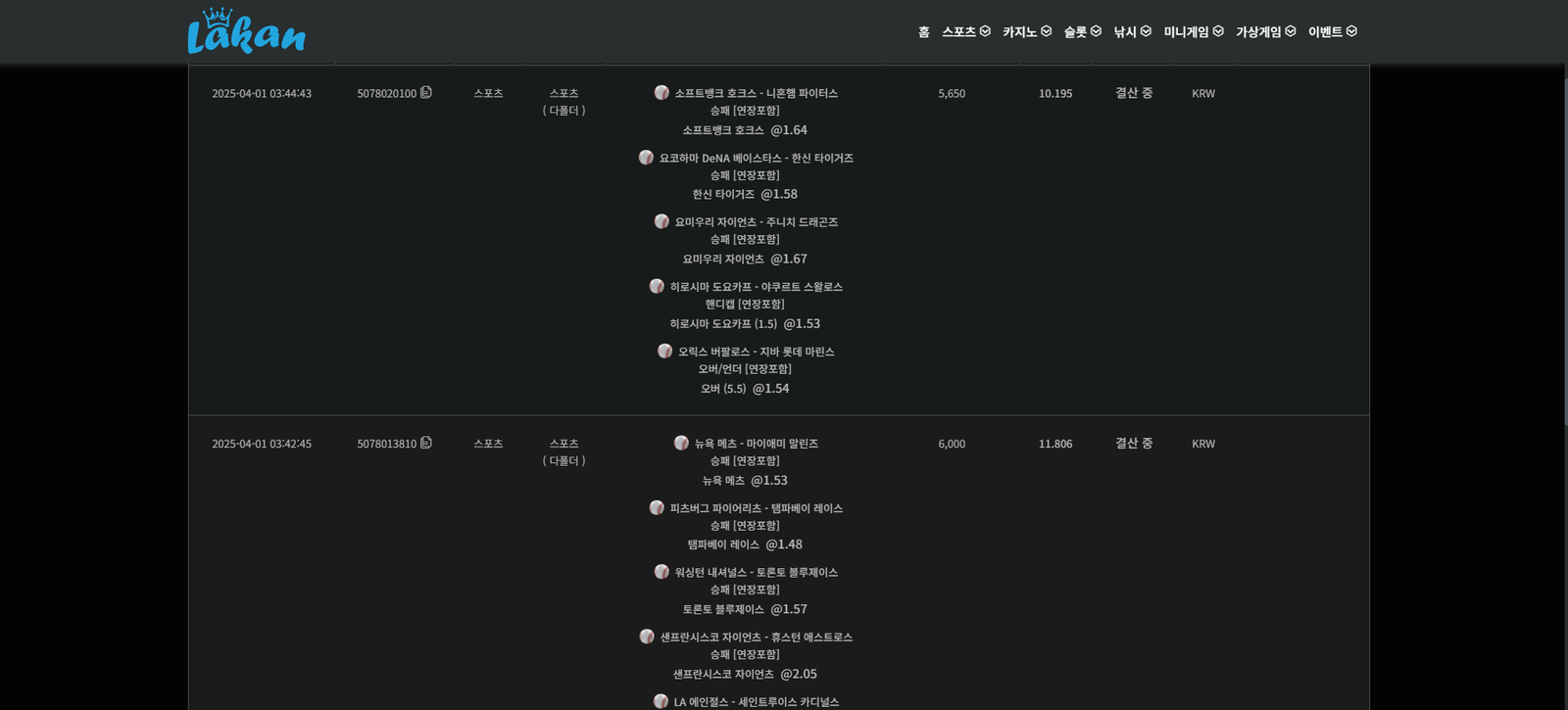The height and width of the screenshot is (710, 1568).
Task: Click baseball icon beside 오릭스 버팔로스 match
Action: (x=664, y=351)
